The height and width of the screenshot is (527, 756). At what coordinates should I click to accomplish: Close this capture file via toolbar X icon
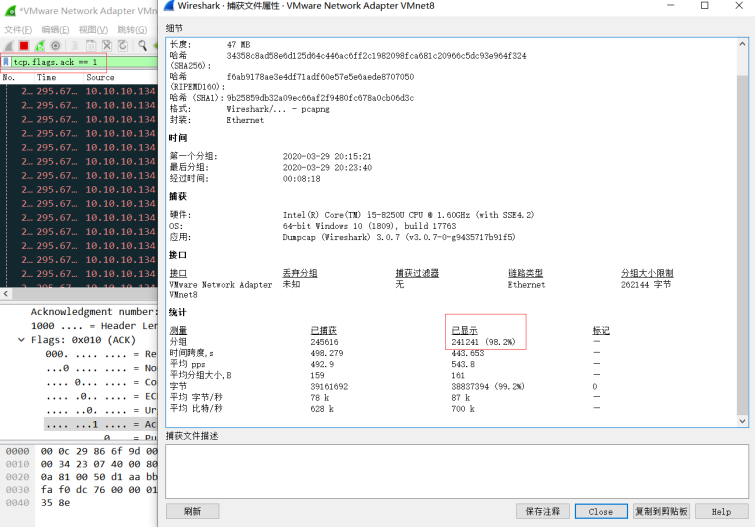click(x=107, y=46)
